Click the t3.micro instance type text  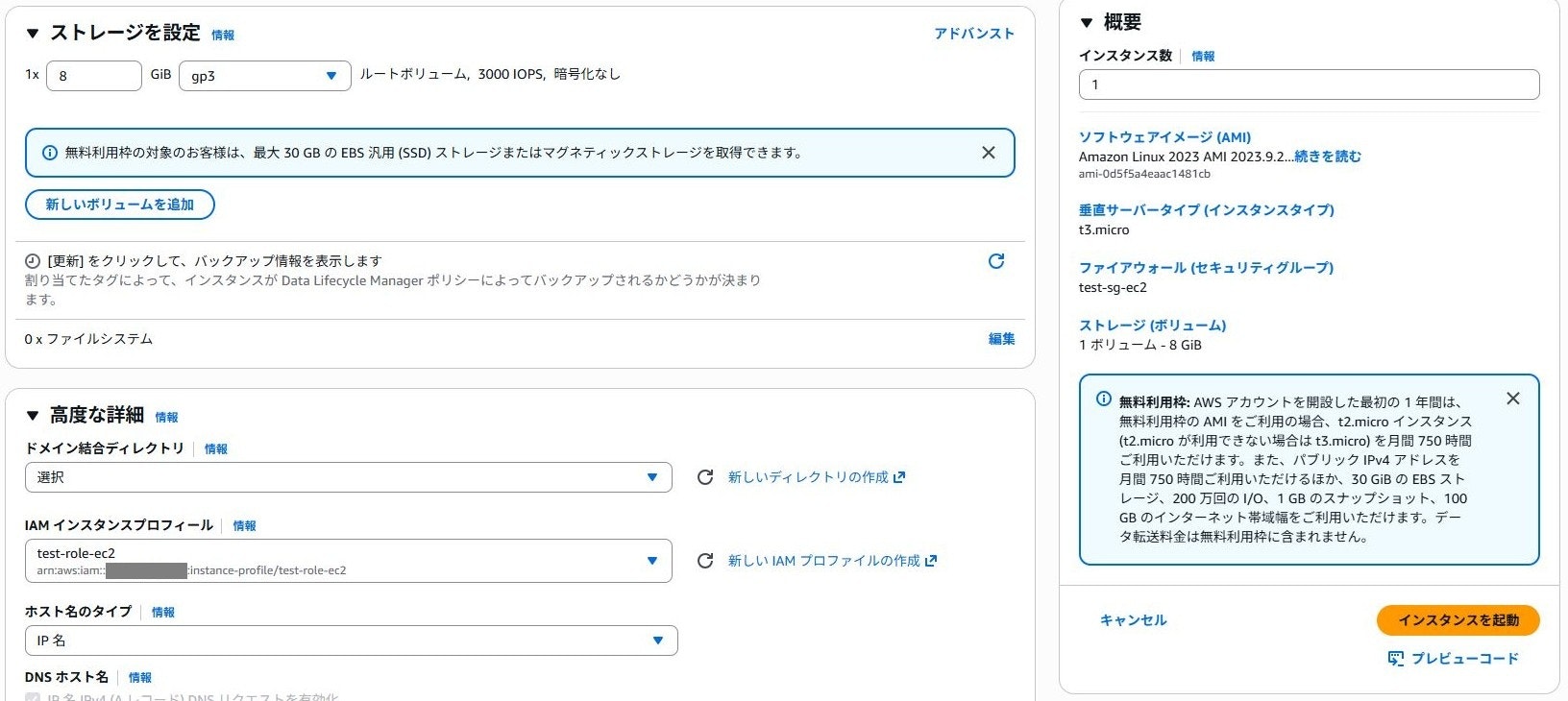1104,230
